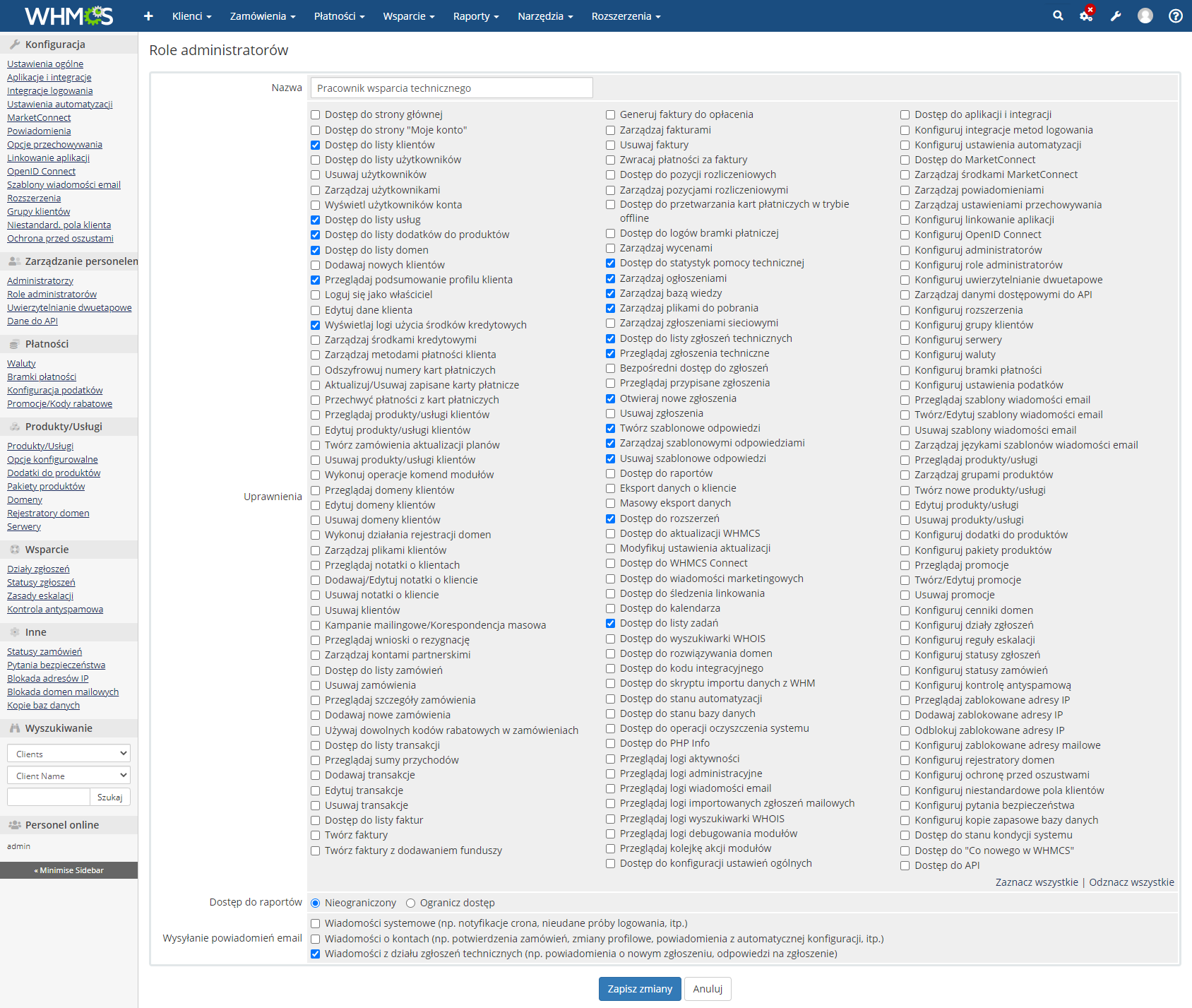This screenshot has height=1008, width=1192.
Task: Open the admin tools wrench icon
Action: pyautogui.click(x=1116, y=16)
